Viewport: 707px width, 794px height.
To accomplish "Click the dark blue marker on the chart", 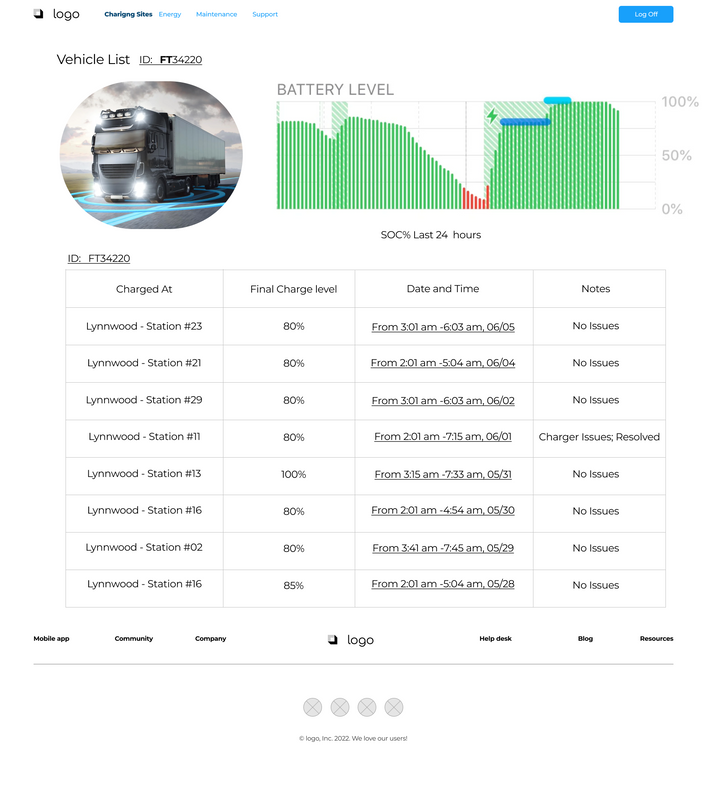I will [x=525, y=122].
